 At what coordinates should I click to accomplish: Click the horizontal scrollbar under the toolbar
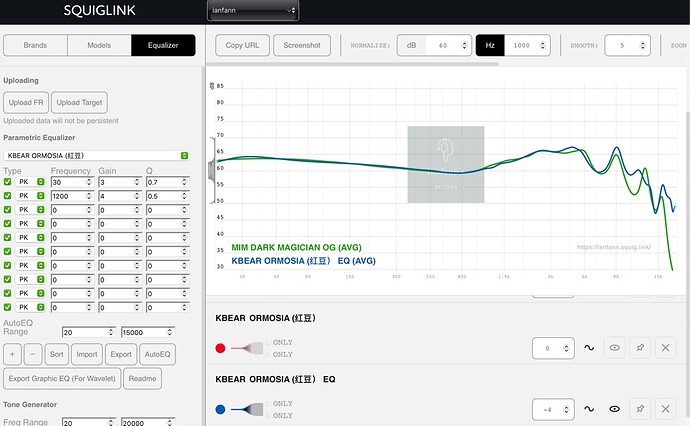(352, 64)
